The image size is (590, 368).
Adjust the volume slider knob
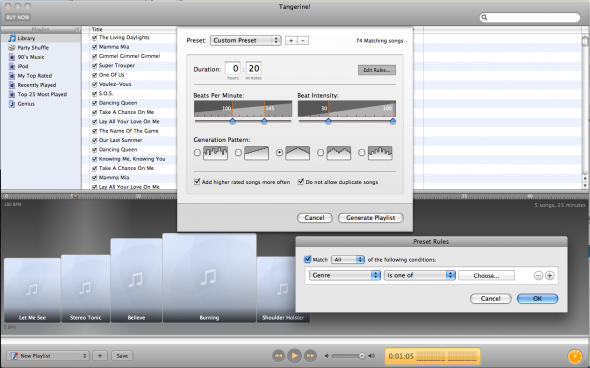click(x=362, y=356)
